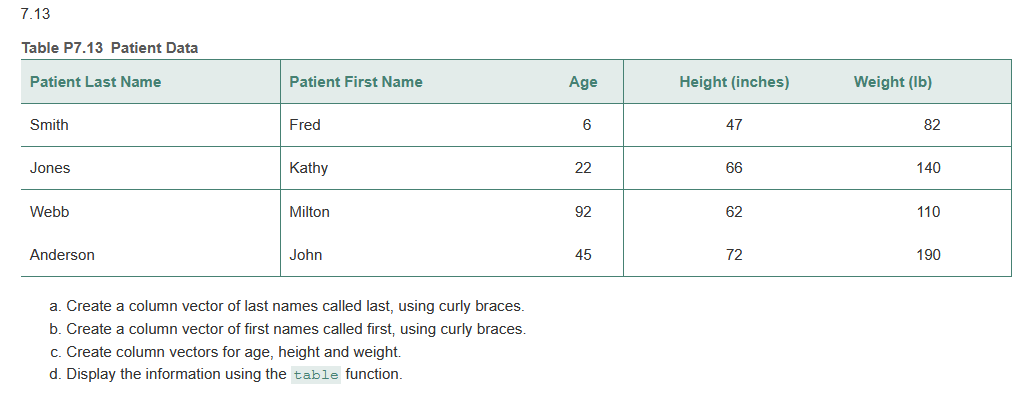Click the 'Patient Last Name' column header

pyautogui.click(x=96, y=82)
